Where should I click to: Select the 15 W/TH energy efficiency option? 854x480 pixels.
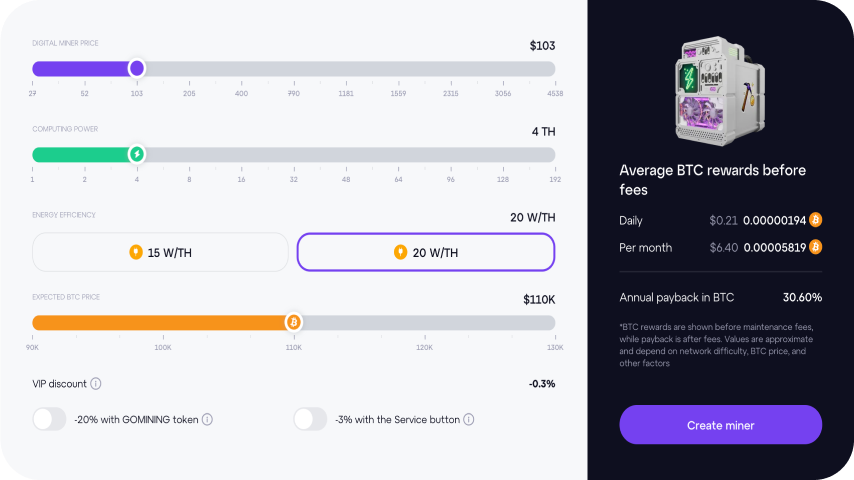[x=160, y=252]
